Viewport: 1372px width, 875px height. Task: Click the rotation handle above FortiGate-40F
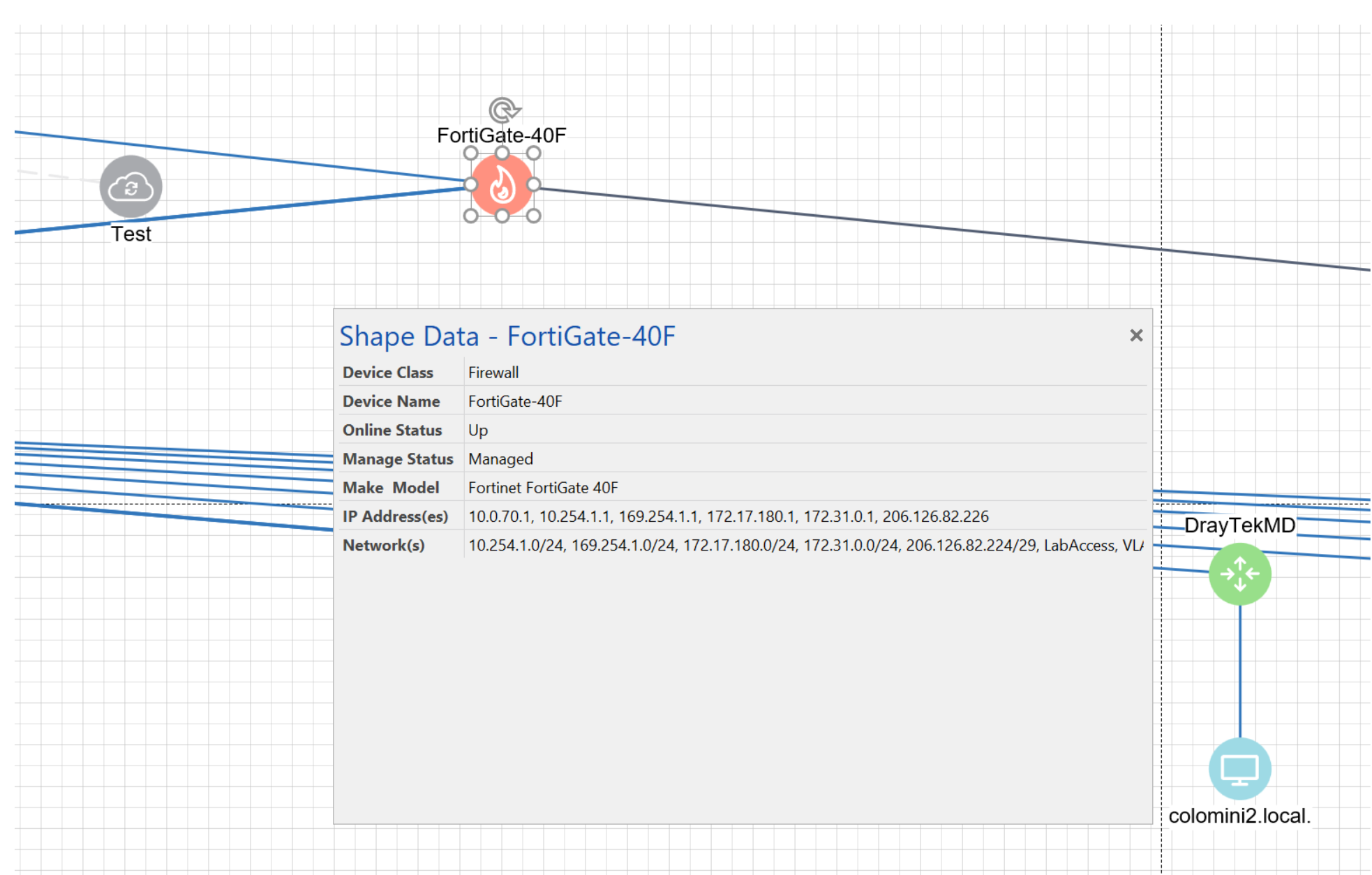(504, 110)
